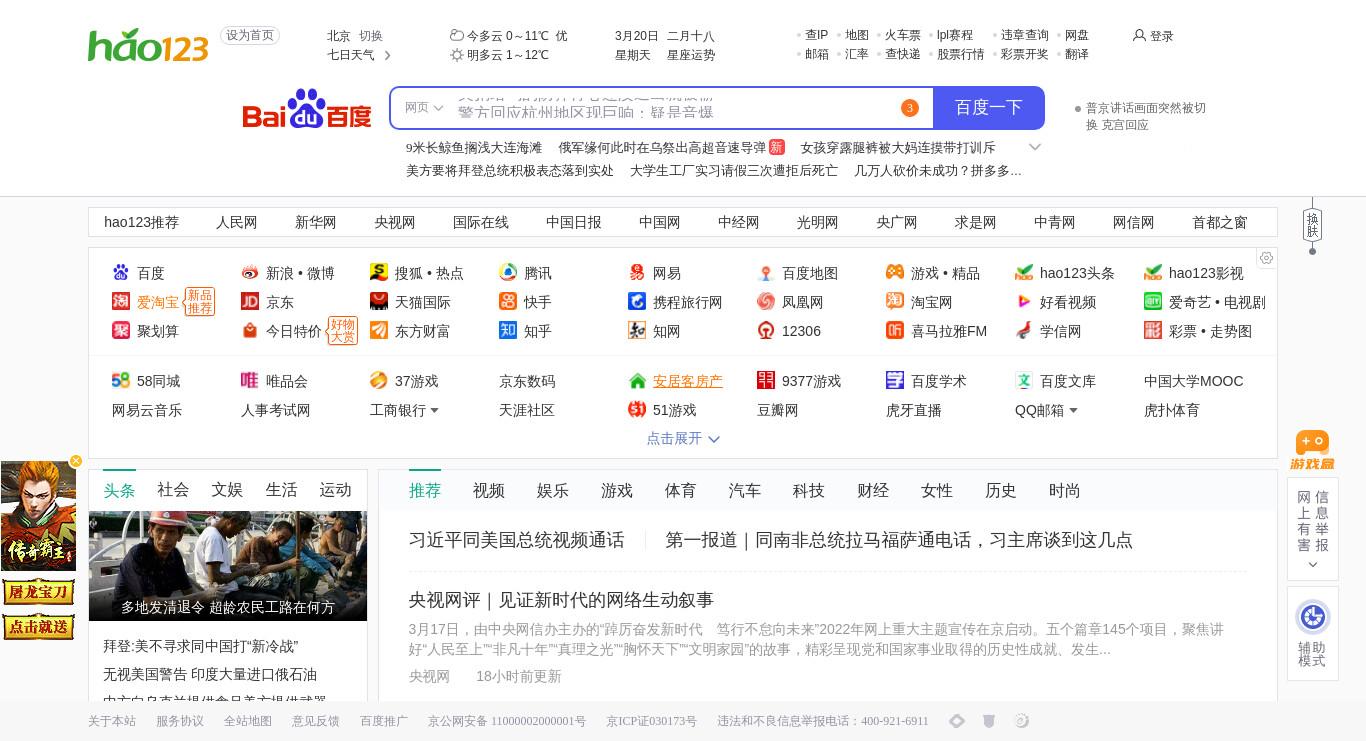Expand the 七日天气 forecast arrow

(388, 56)
